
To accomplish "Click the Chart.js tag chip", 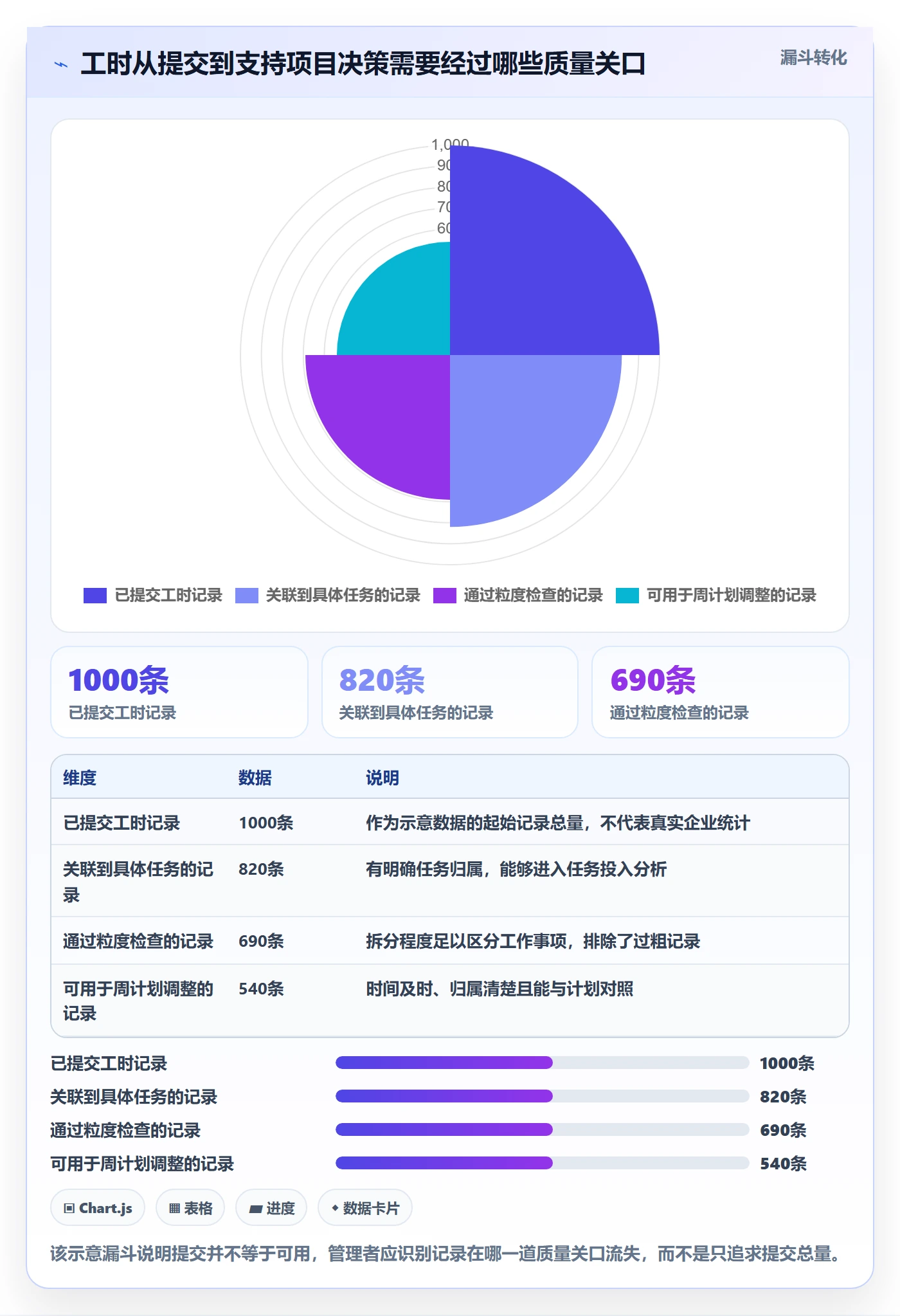I will 98,1208.
